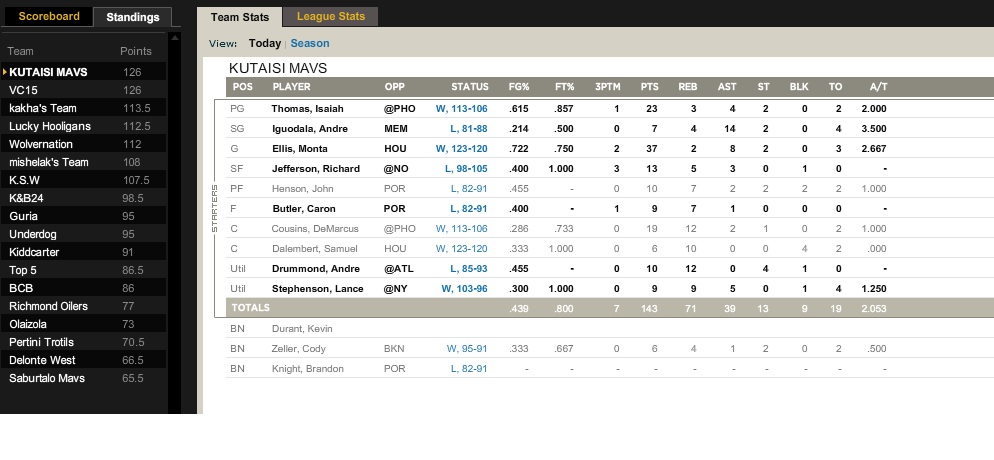Image resolution: width=994 pixels, height=460 pixels.
Task: Click the scroll-up arrow in standings list
Action: point(175,38)
